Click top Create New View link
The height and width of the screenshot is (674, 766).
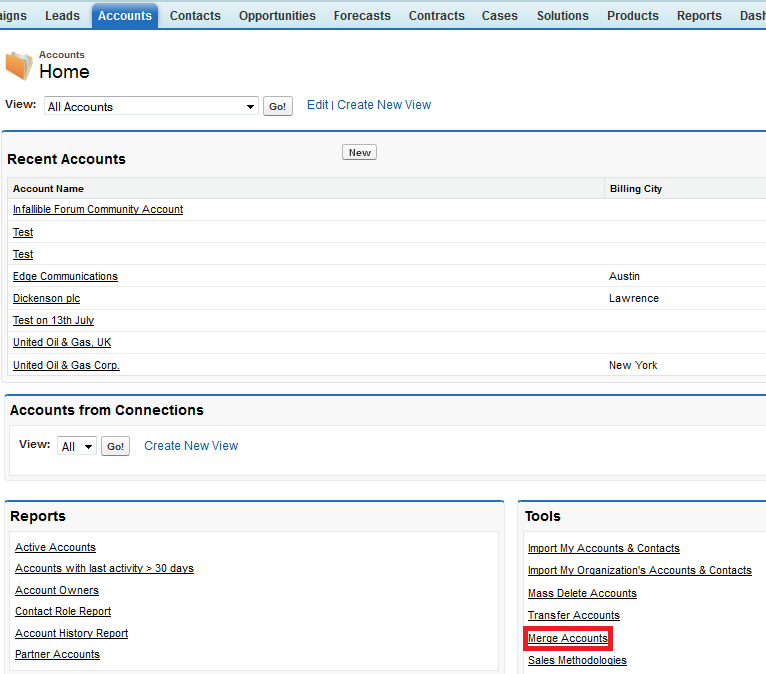(384, 105)
